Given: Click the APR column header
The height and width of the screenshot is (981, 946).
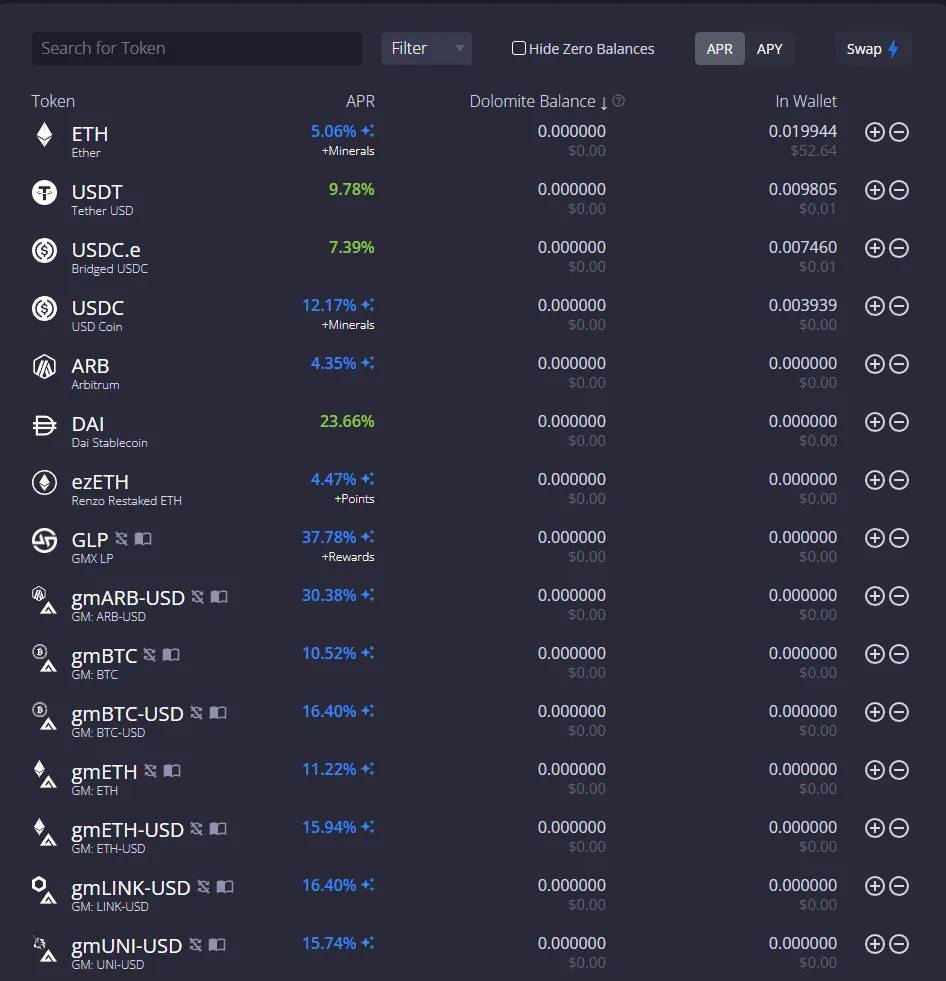Looking at the screenshot, I should point(360,101).
